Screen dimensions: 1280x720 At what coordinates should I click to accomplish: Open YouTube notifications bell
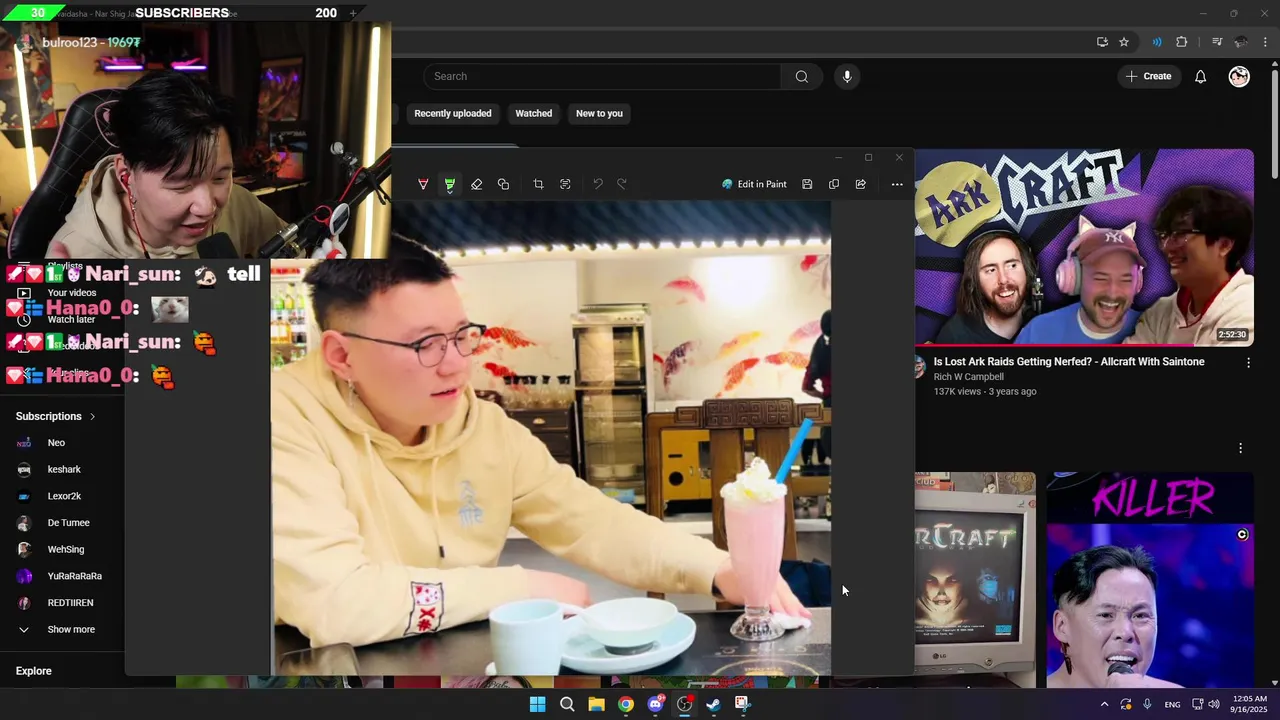coord(1201,77)
